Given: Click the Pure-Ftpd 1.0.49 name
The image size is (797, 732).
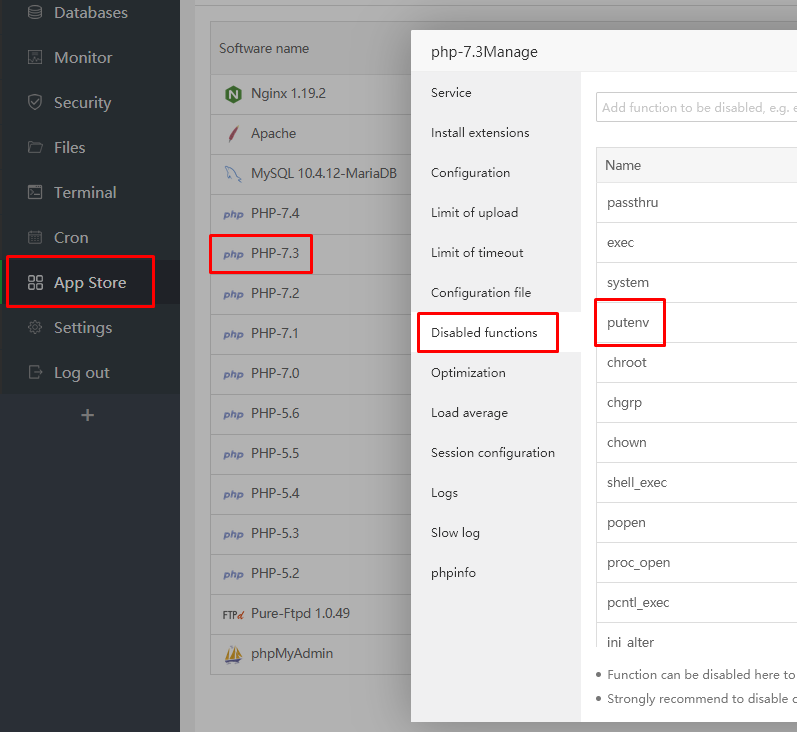Looking at the screenshot, I should click(300, 614).
